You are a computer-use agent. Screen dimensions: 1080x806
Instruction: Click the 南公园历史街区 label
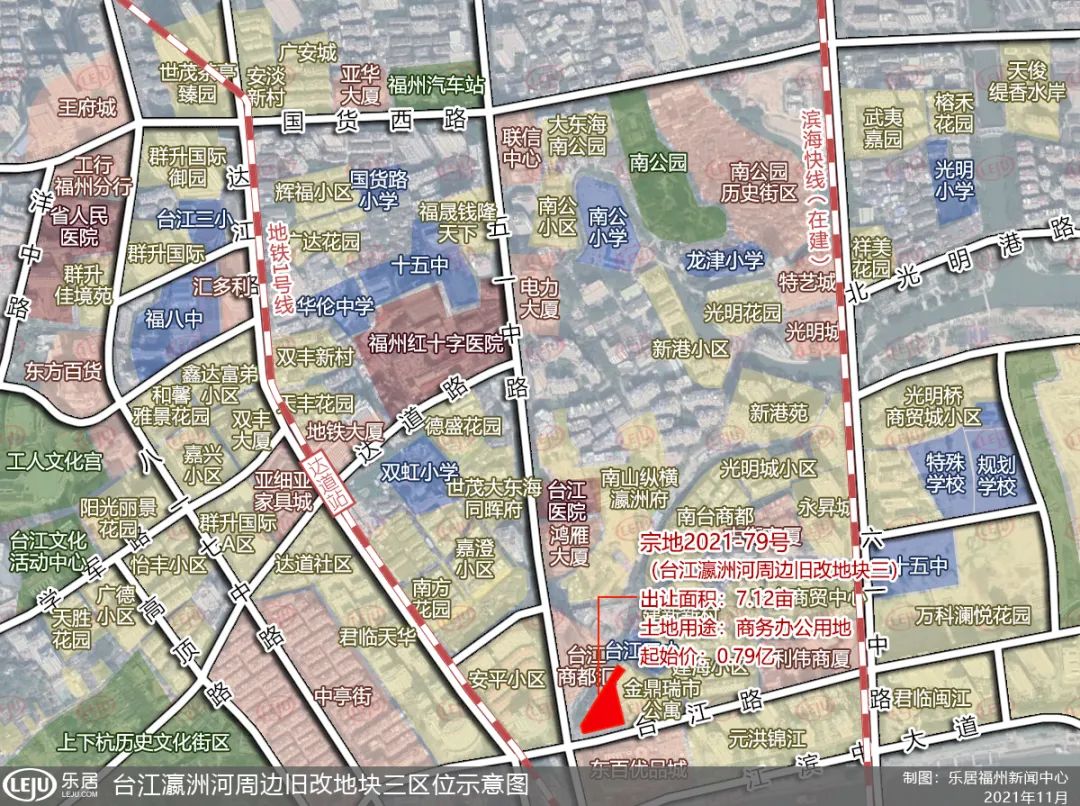coord(758,182)
